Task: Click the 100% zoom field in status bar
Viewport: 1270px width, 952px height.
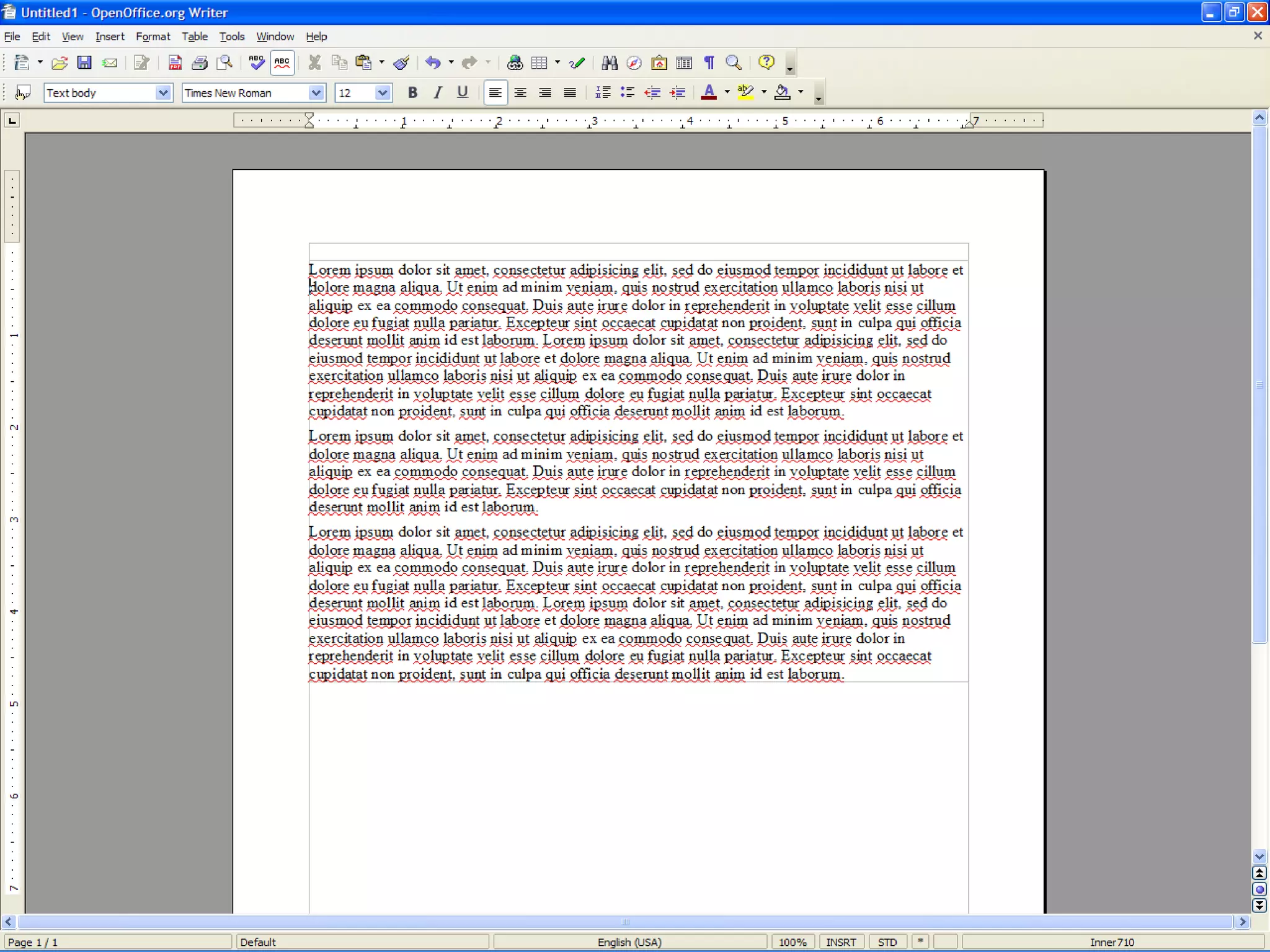Action: click(x=792, y=942)
